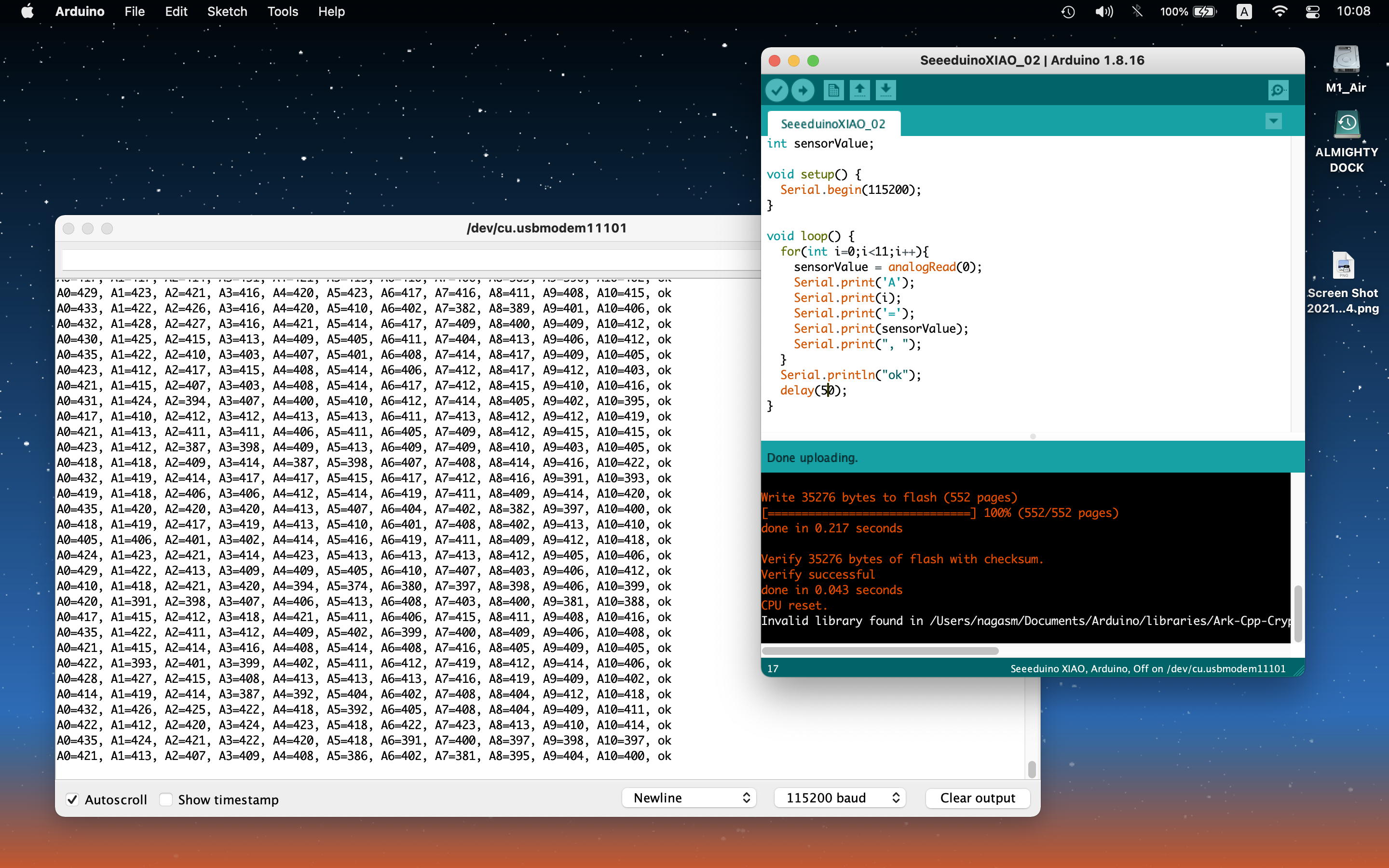Screen dimensions: 1389x868
Task: Open the Newline line-ending dropdown
Action: [x=689, y=798]
